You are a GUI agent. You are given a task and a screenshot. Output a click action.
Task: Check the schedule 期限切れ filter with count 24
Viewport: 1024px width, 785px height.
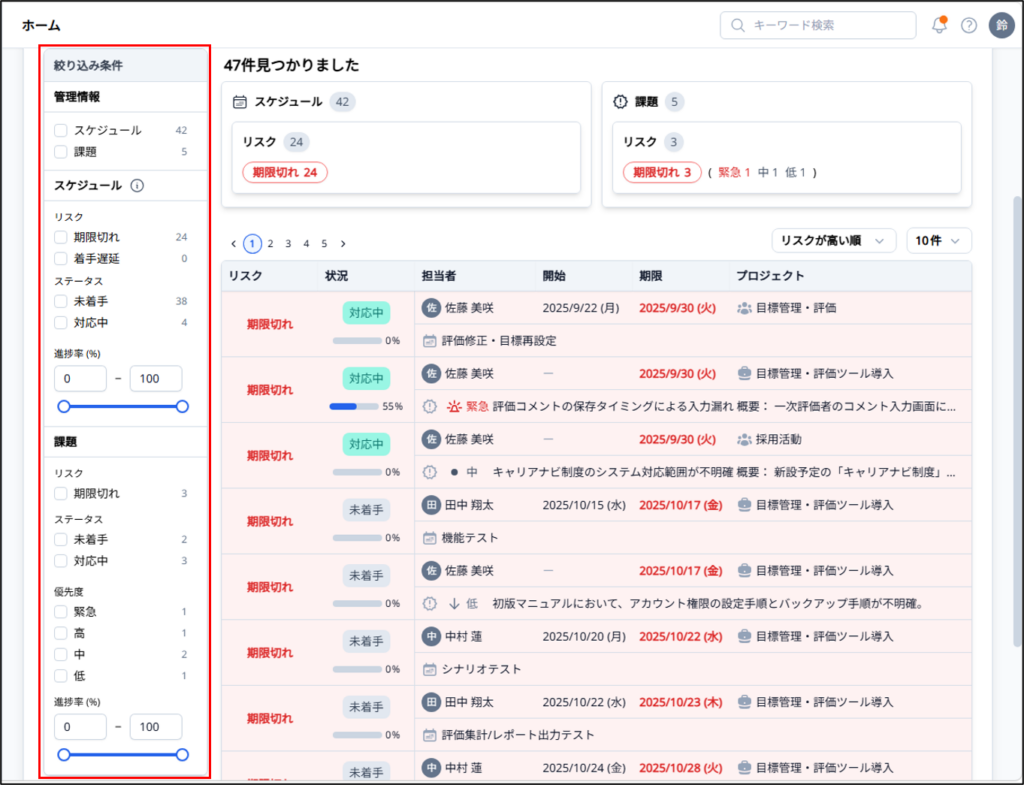tap(61, 237)
